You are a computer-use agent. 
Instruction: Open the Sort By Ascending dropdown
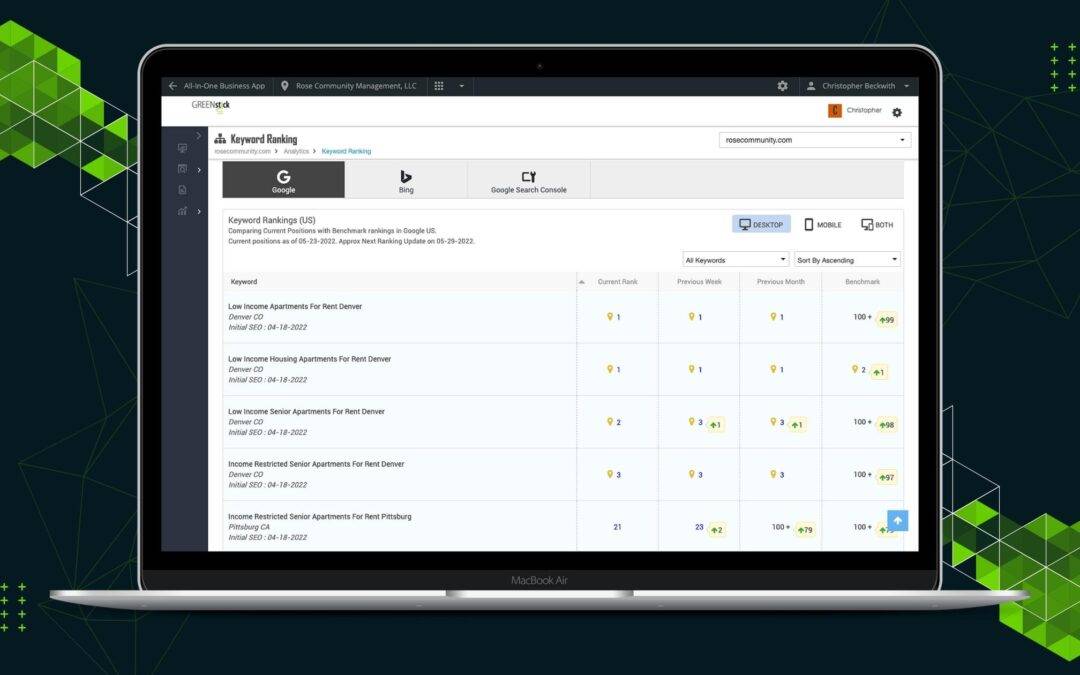846,259
